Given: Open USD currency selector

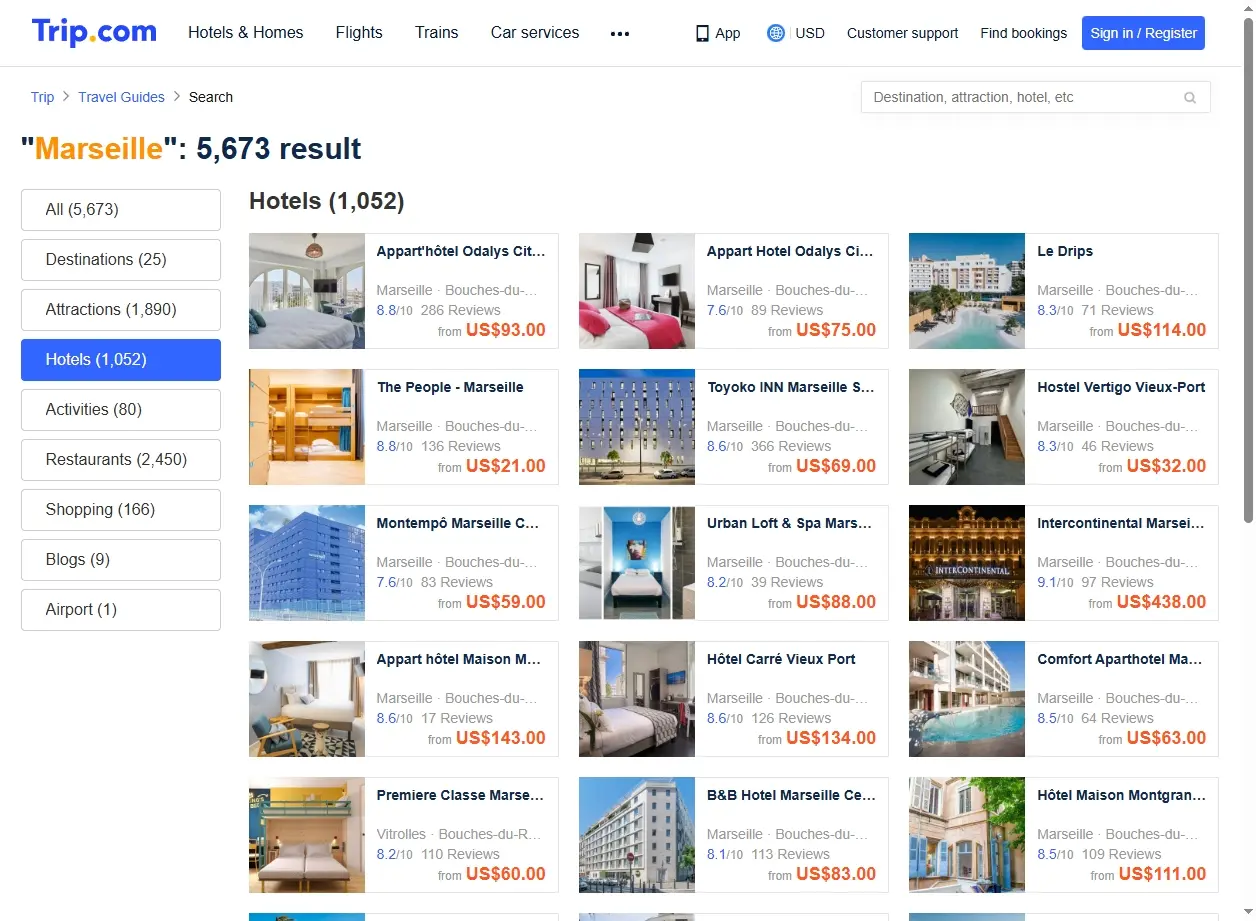Looking at the screenshot, I should pos(810,33).
